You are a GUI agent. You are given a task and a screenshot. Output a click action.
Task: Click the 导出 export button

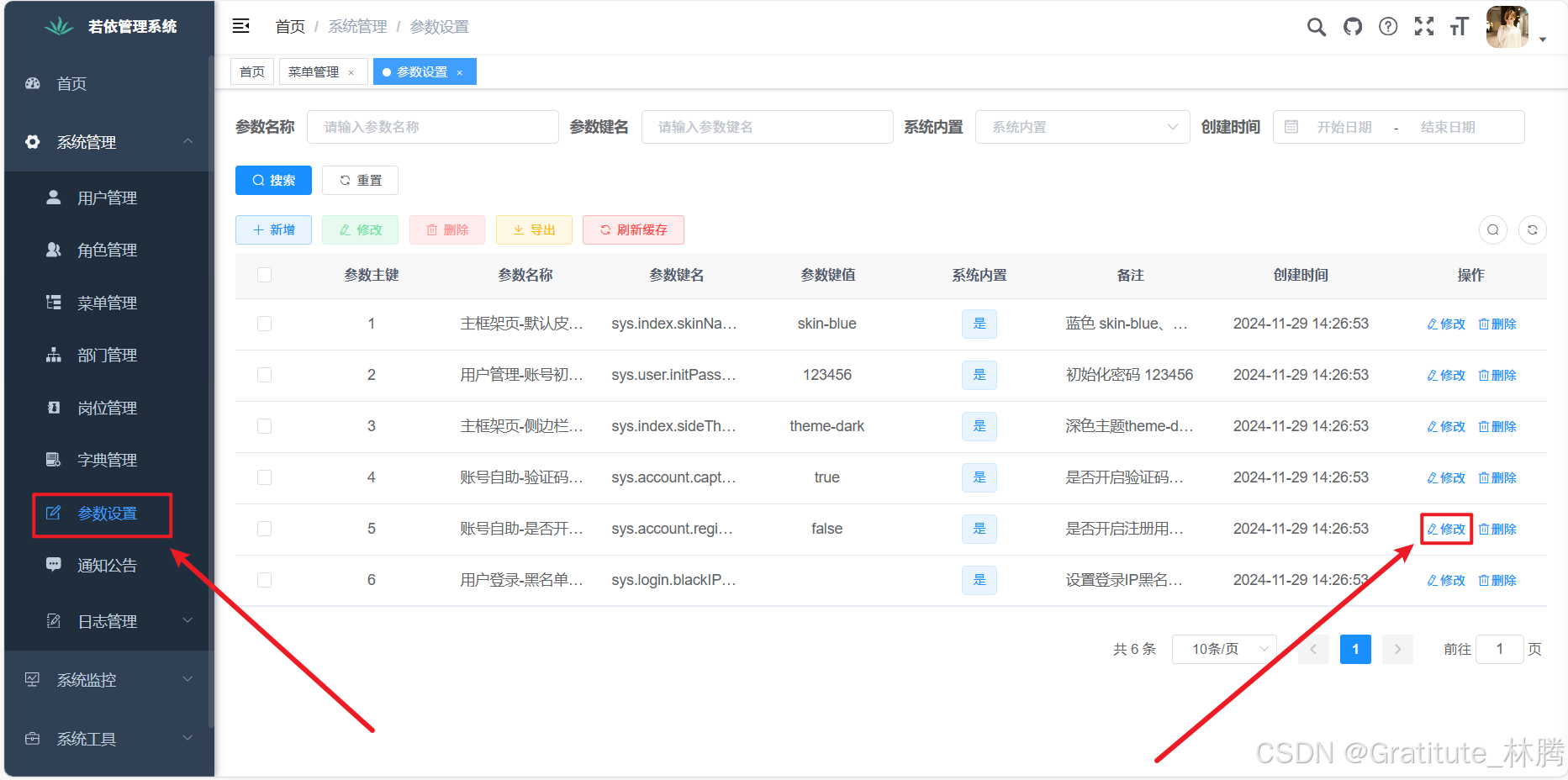[534, 229]
